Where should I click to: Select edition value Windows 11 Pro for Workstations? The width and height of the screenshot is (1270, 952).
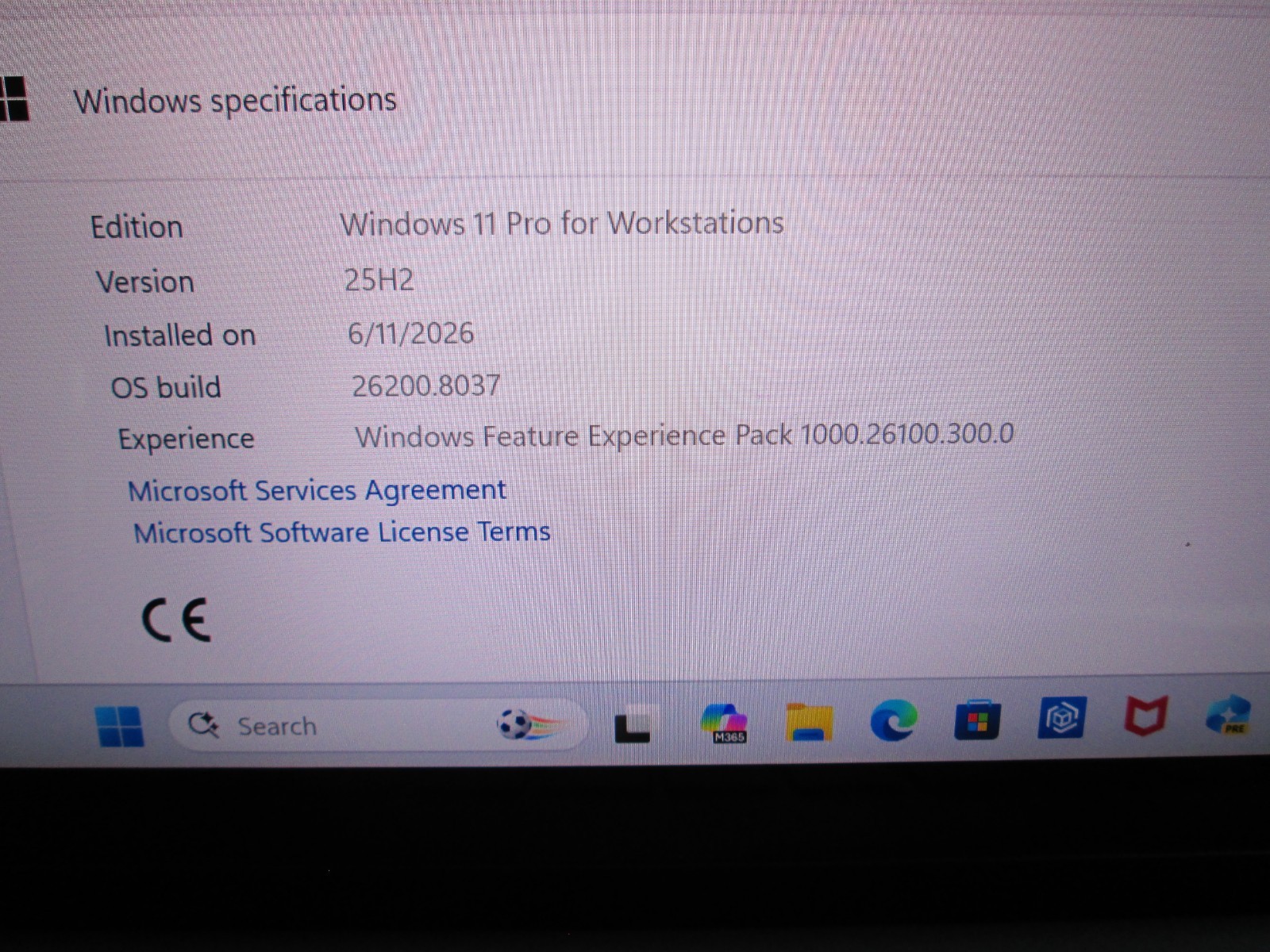click(x=562, y=223)
